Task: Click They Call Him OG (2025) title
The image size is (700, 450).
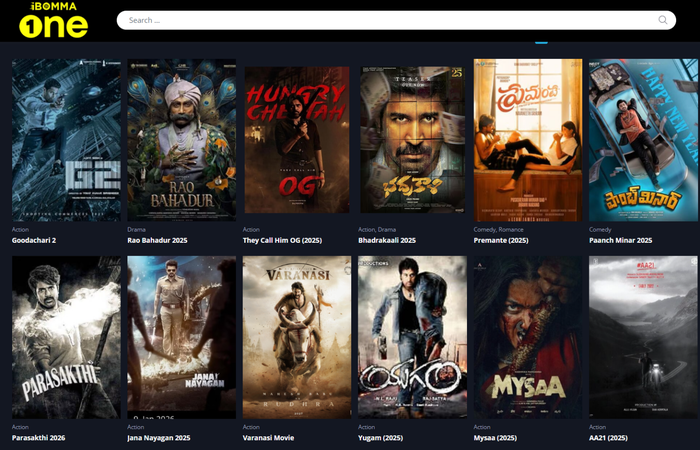Action: point(282,240)
